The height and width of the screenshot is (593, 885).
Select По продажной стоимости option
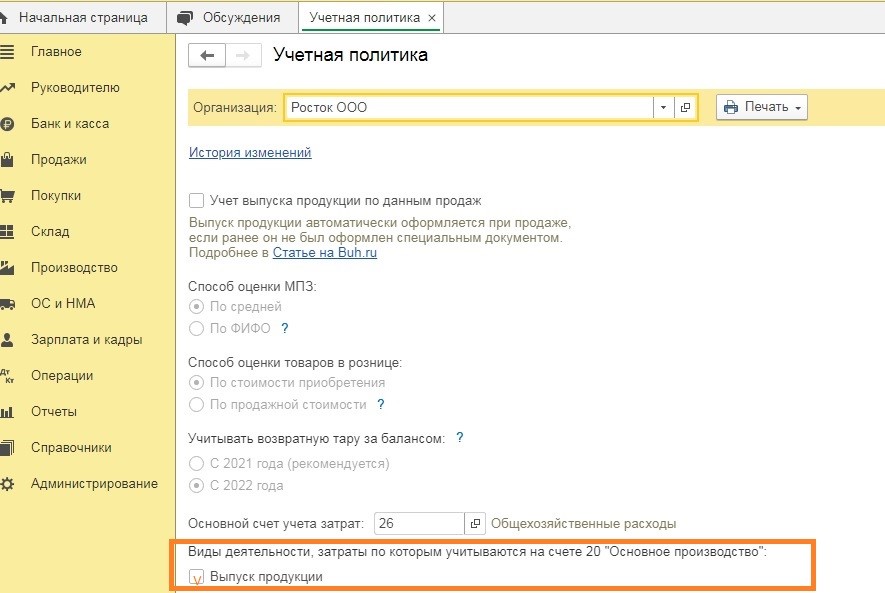(x=196, y=405)
